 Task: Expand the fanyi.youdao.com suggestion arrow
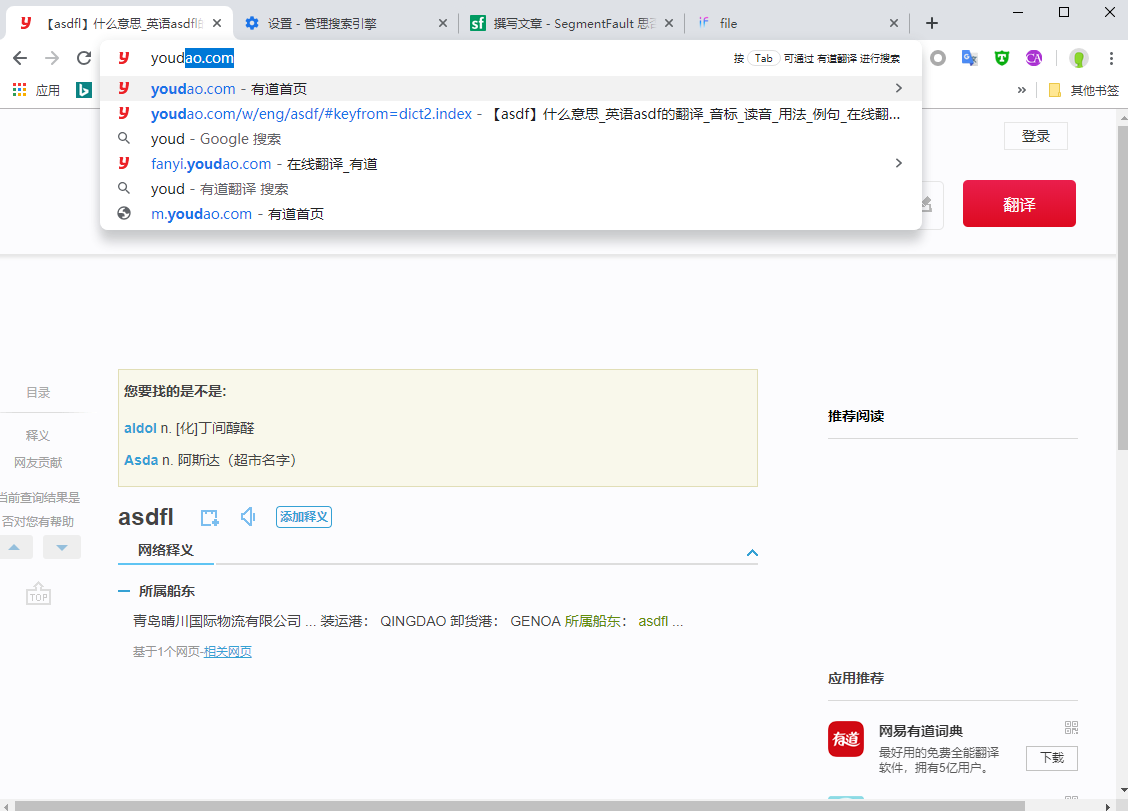[898, 163]
